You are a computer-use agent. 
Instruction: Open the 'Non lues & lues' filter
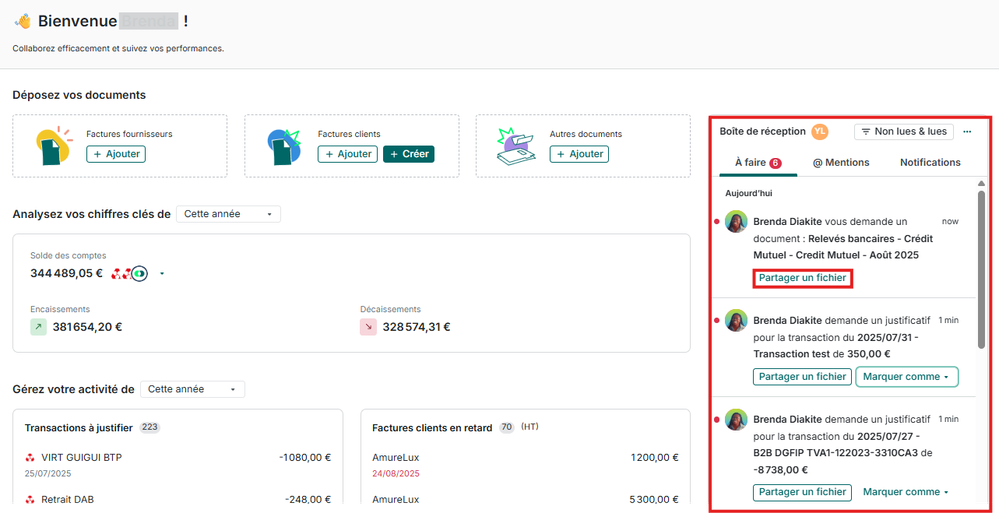[x=903, y=132]
